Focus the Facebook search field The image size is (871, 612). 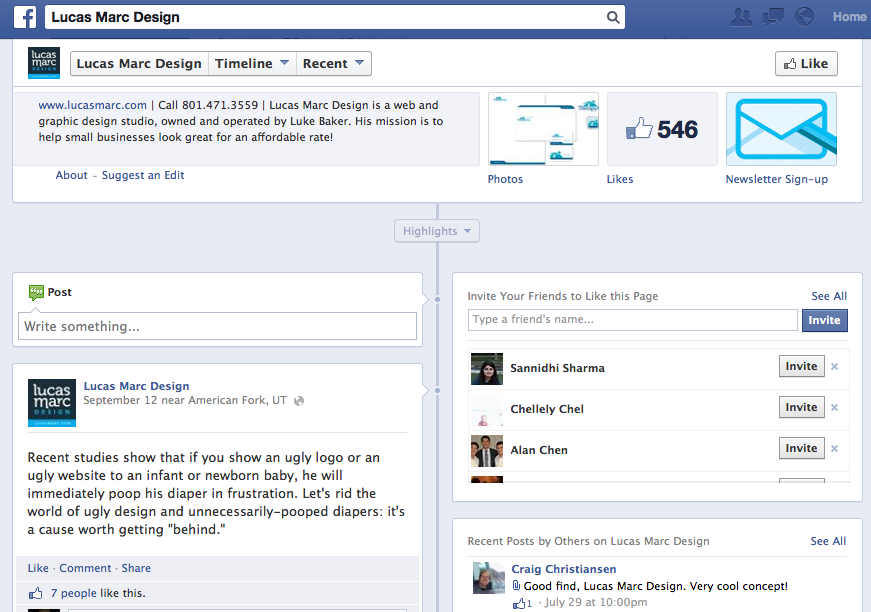[334, 17]
